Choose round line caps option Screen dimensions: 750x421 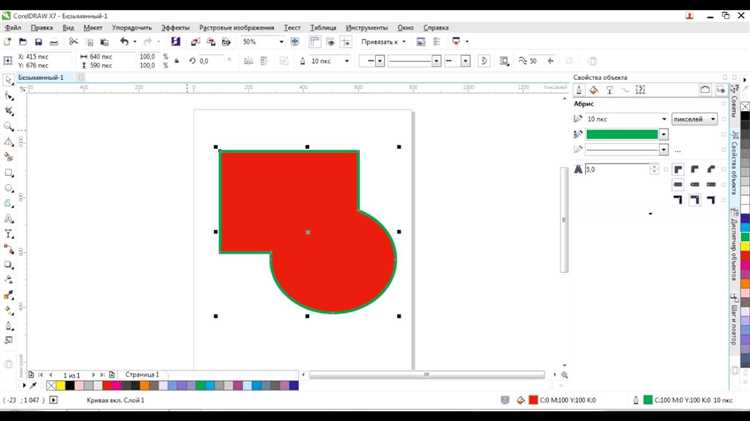[695, 184]
